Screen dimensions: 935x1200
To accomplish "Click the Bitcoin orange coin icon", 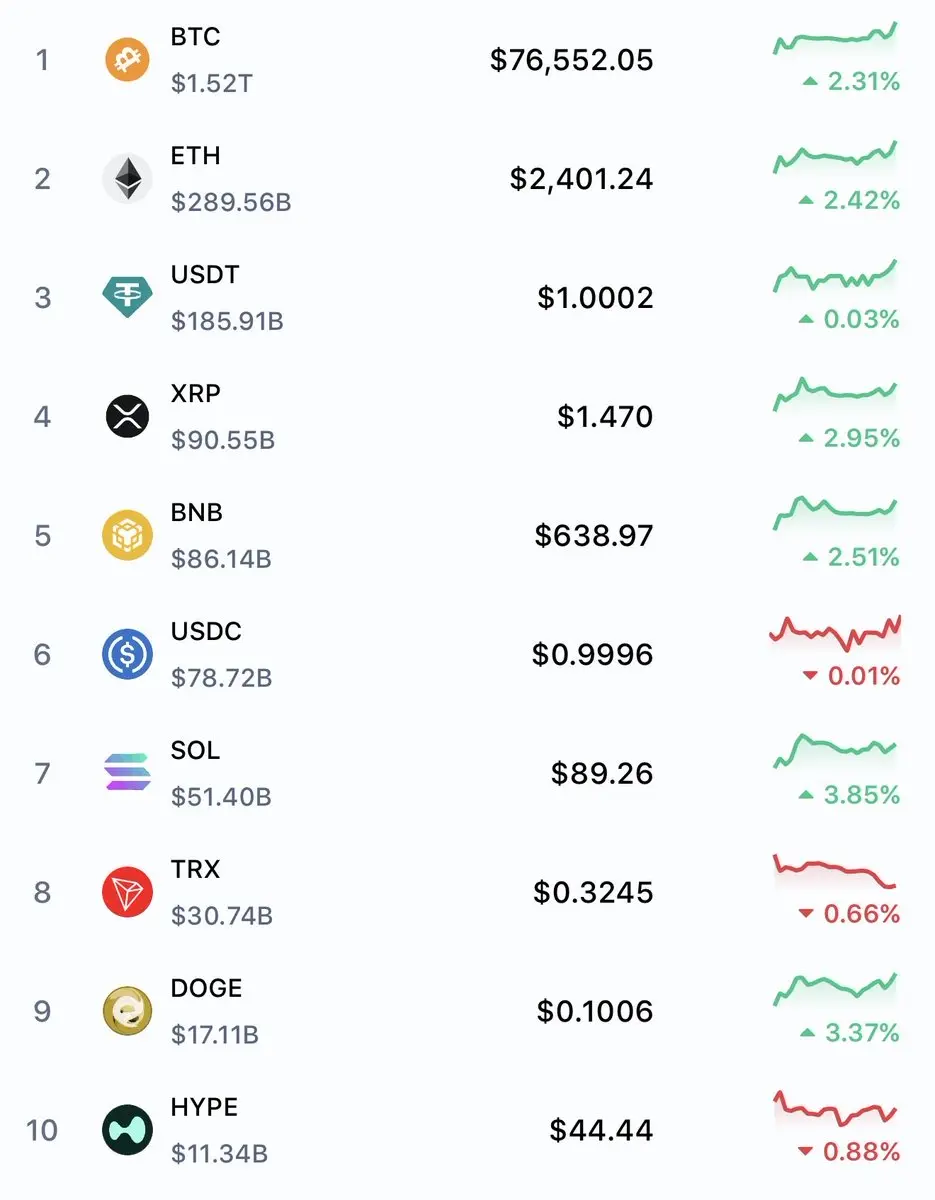I will click(x=127, y=60).
